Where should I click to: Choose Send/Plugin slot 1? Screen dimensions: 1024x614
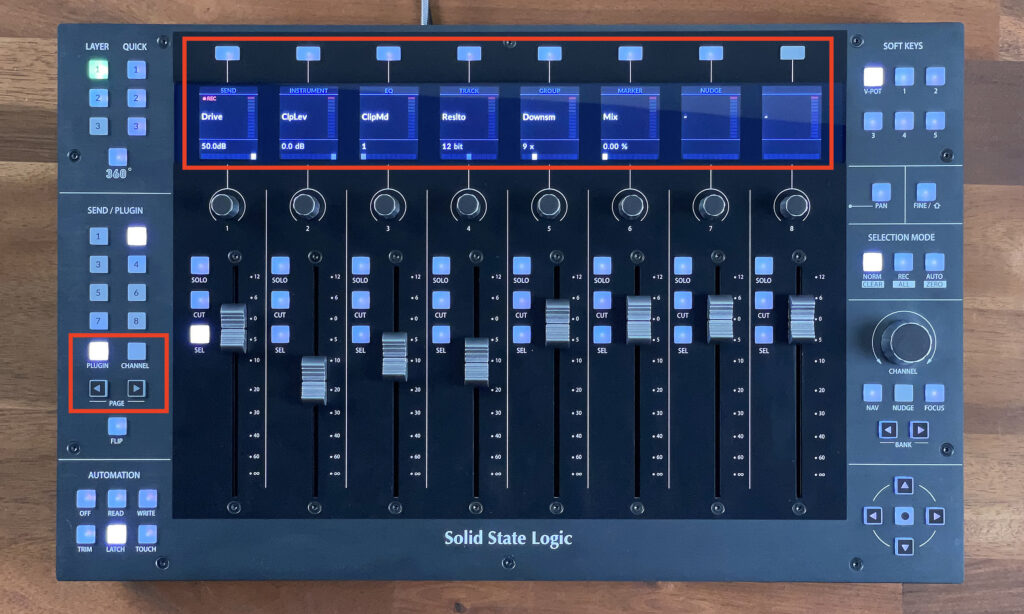98,236
